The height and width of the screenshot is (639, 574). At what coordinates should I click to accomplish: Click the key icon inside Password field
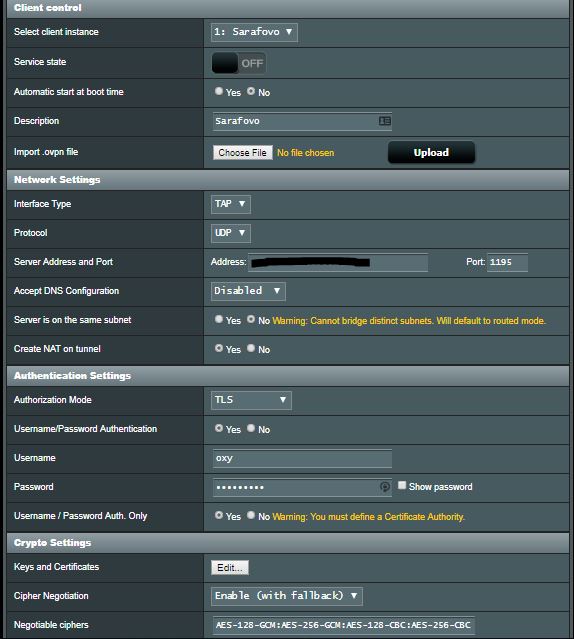pyautogui.click(x=385, y=487)
